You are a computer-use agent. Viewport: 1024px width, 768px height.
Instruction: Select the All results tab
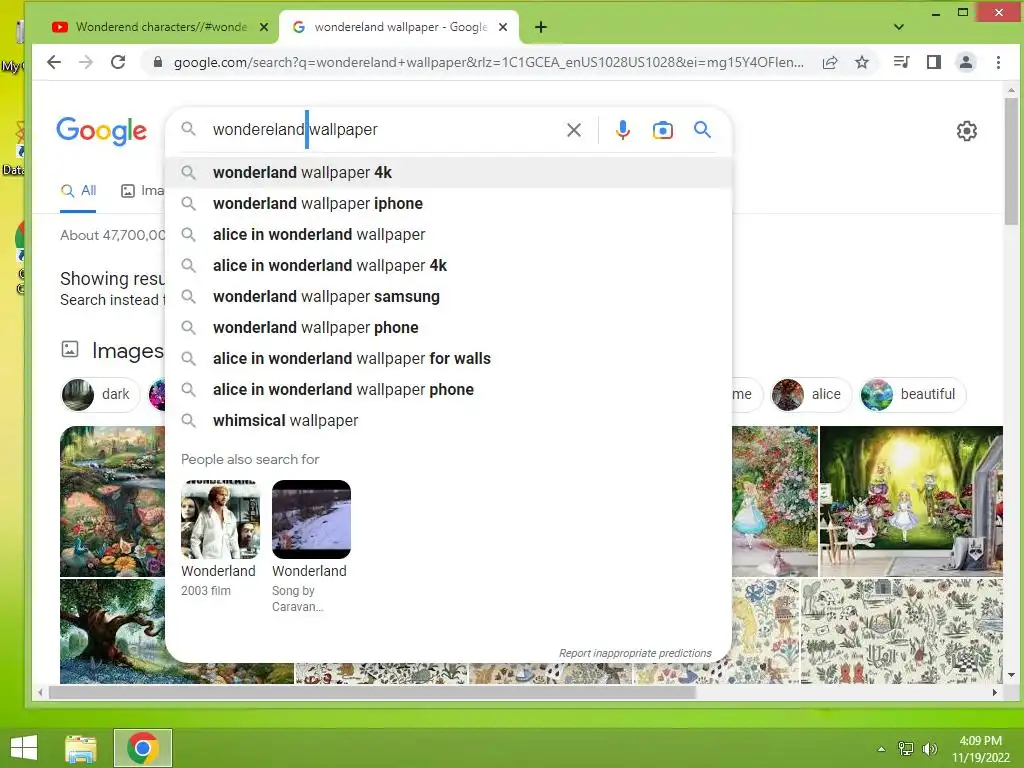click(x=78, y=191)
